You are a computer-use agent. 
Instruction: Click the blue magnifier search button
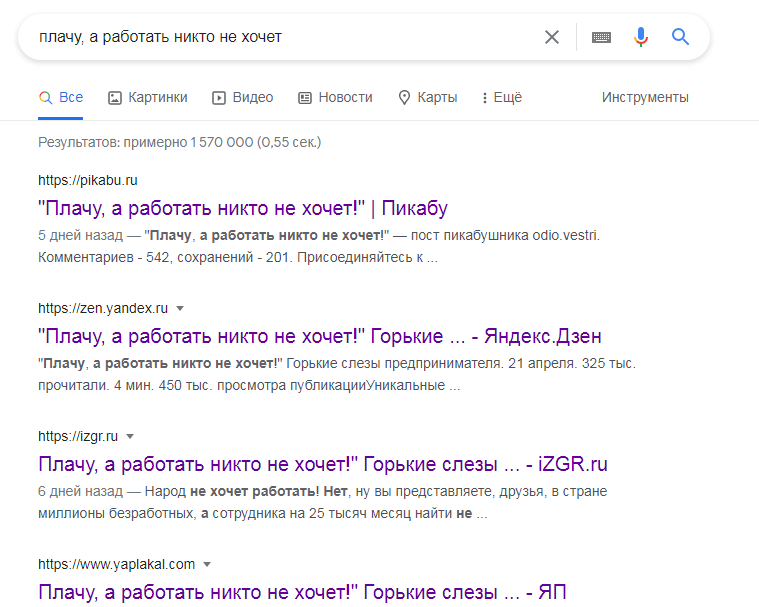(680, 37)
